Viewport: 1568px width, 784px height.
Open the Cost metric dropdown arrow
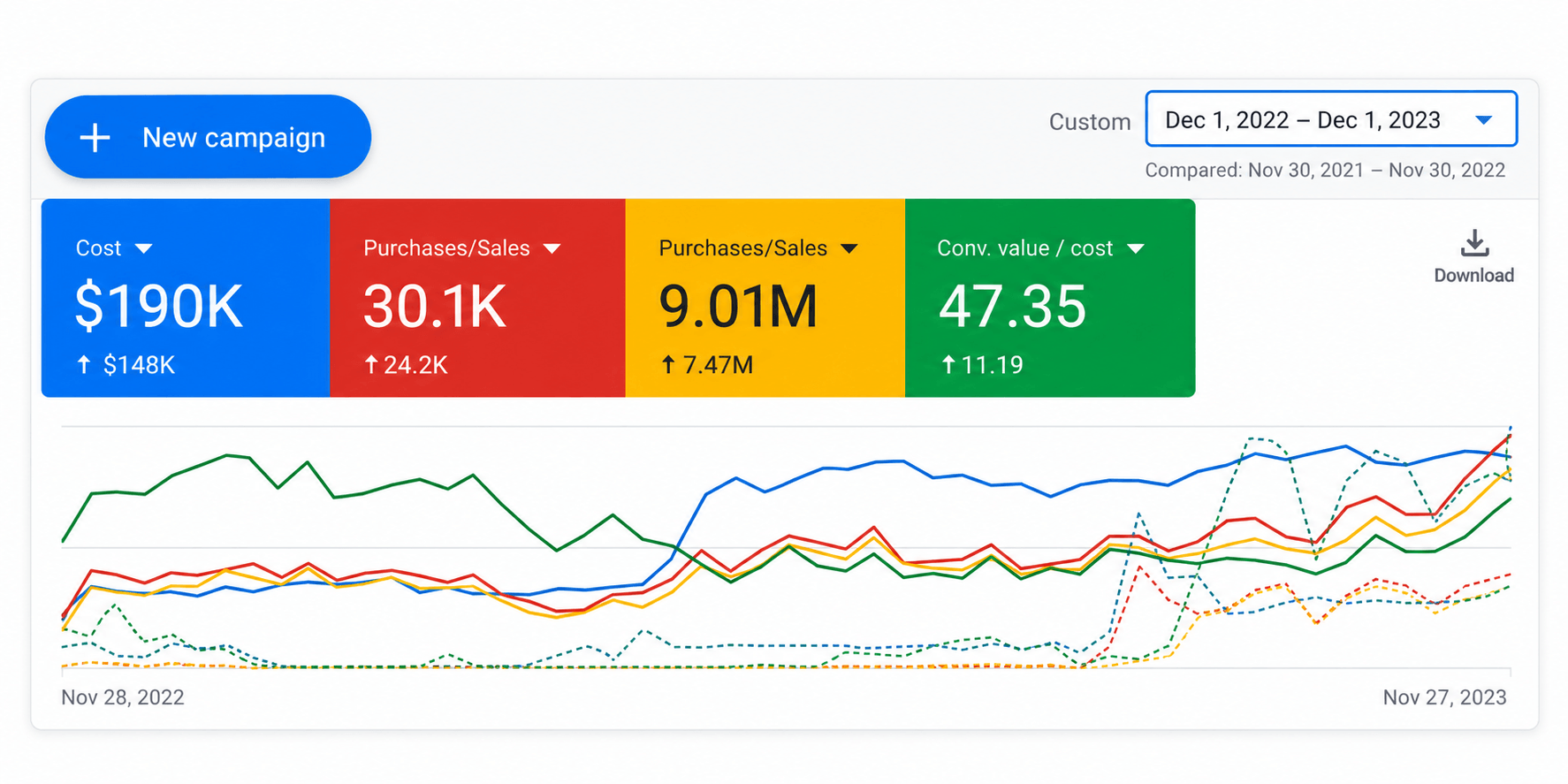click(x=144, y=249)
